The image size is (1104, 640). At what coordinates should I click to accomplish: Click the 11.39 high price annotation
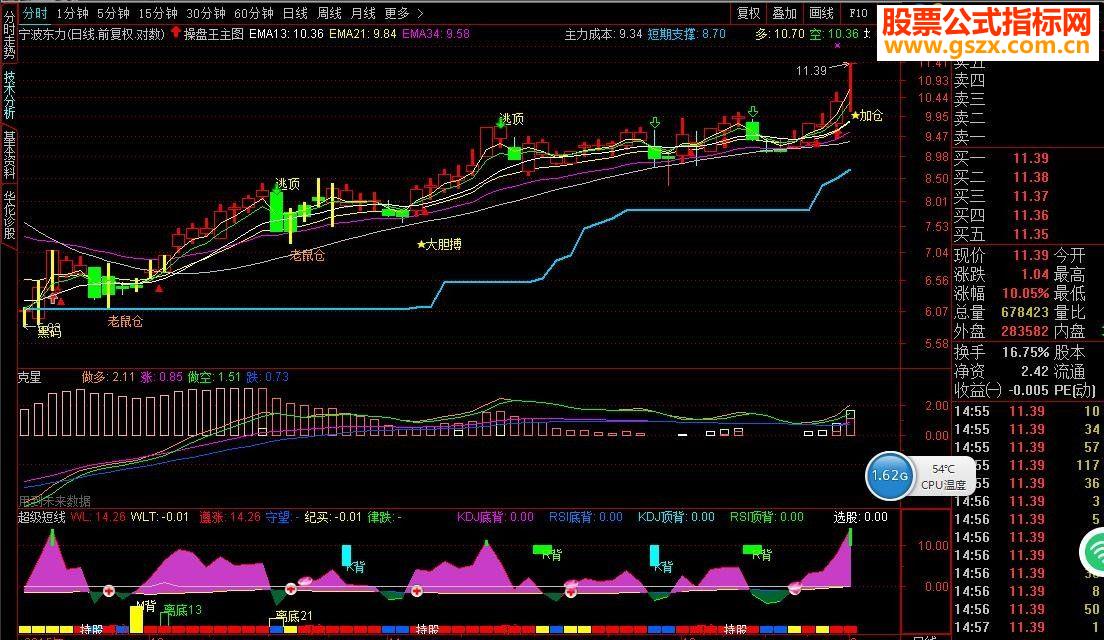click(811, 70)
